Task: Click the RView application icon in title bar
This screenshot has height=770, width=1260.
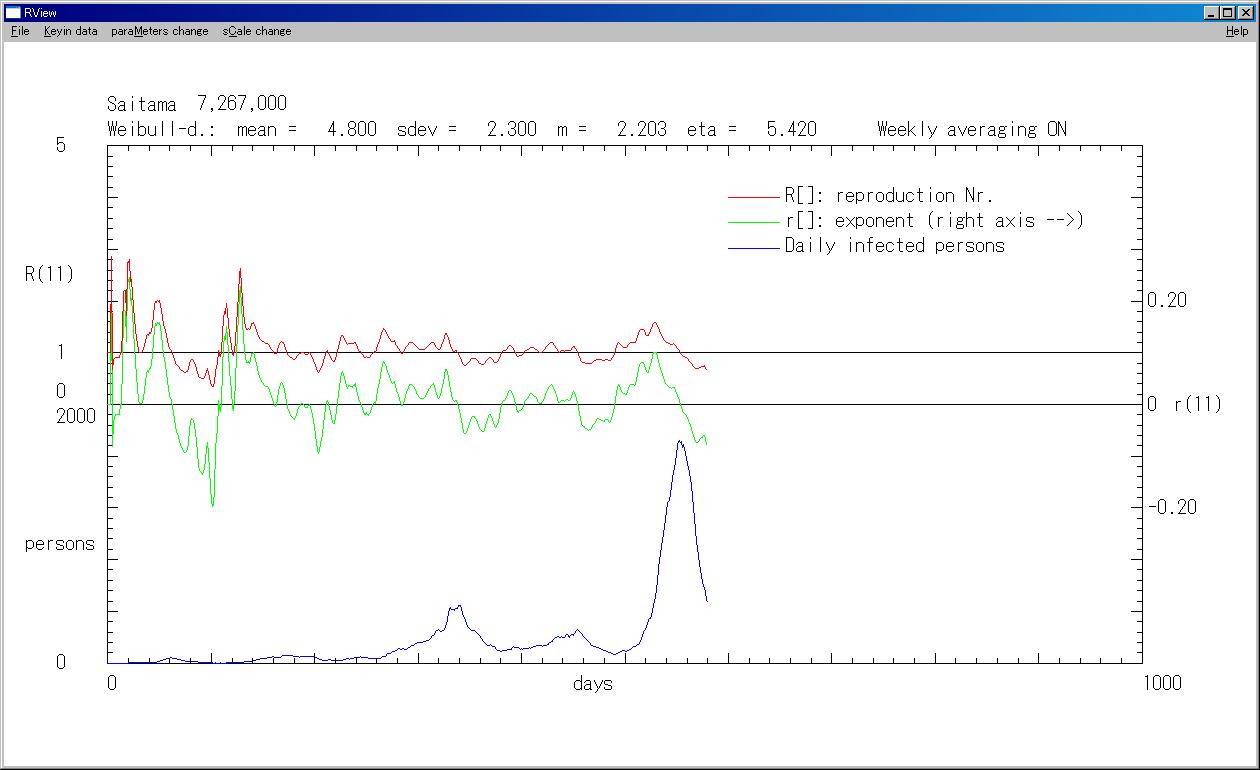Action: click(13, 13)
